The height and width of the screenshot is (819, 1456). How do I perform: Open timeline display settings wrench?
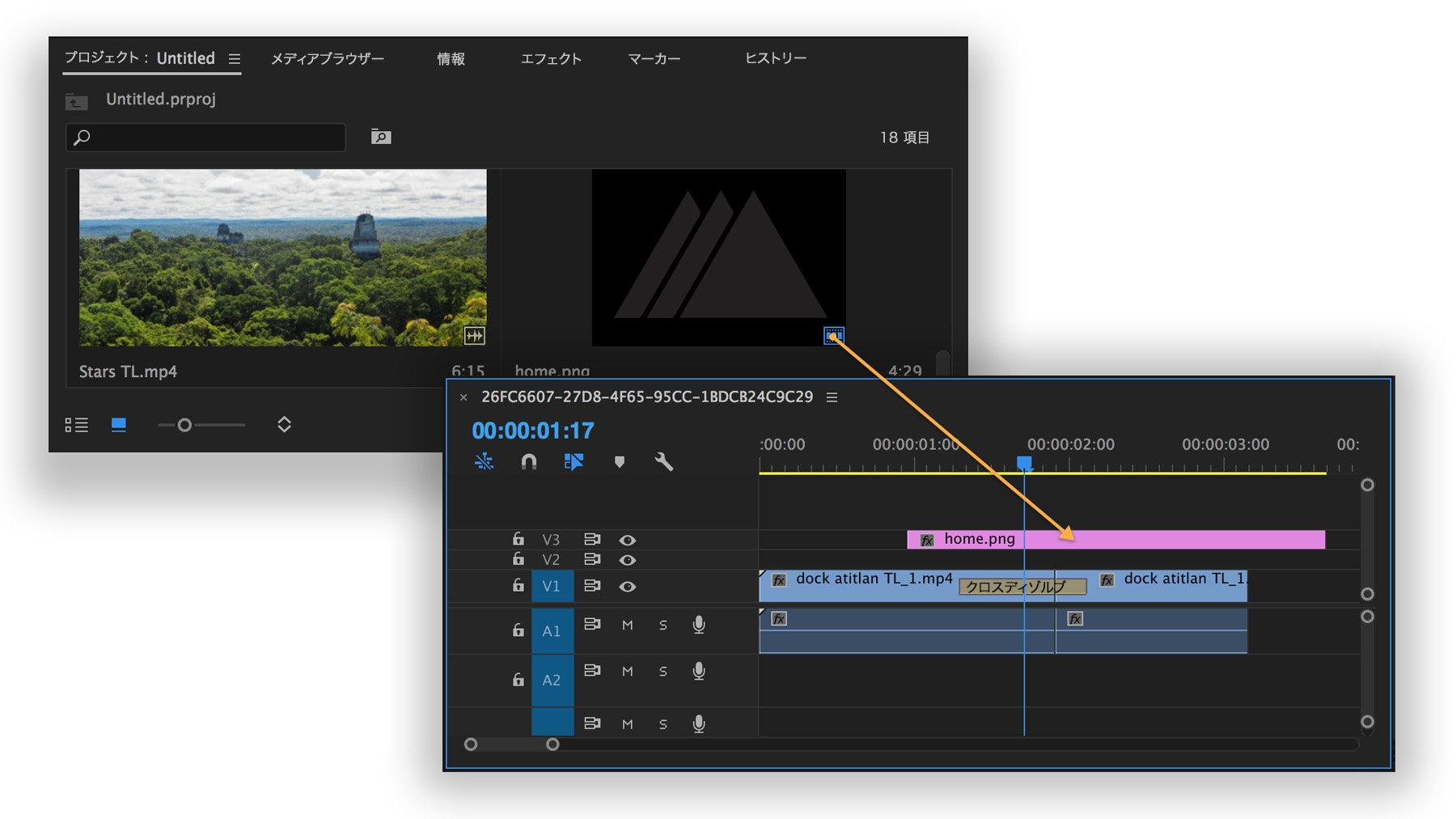(x=664, y=462)
